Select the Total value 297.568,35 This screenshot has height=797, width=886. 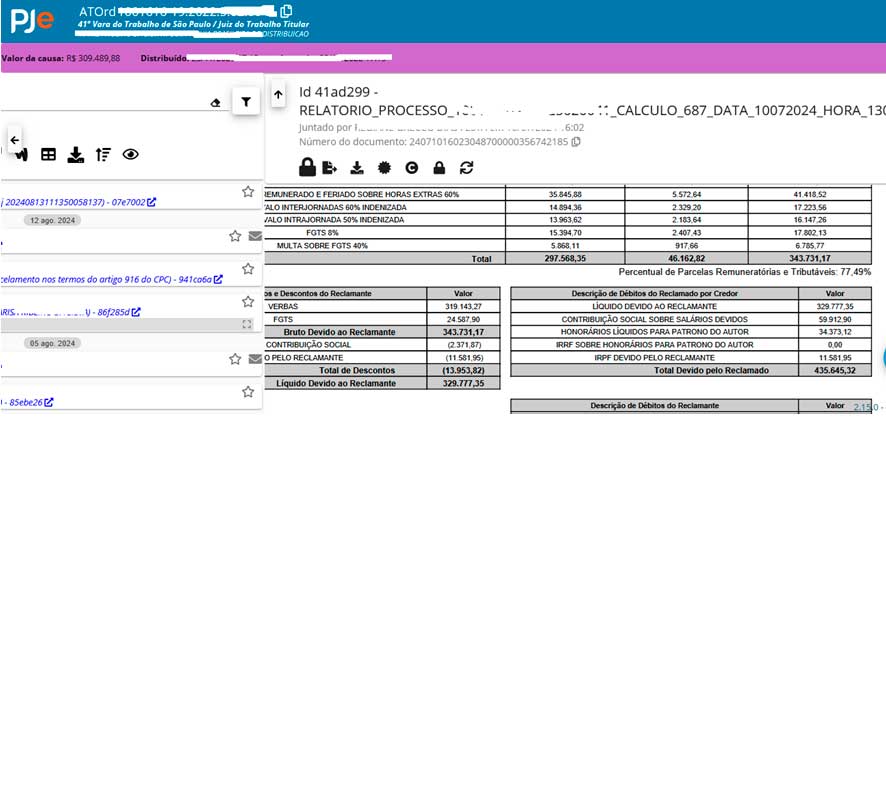[565, 258]
